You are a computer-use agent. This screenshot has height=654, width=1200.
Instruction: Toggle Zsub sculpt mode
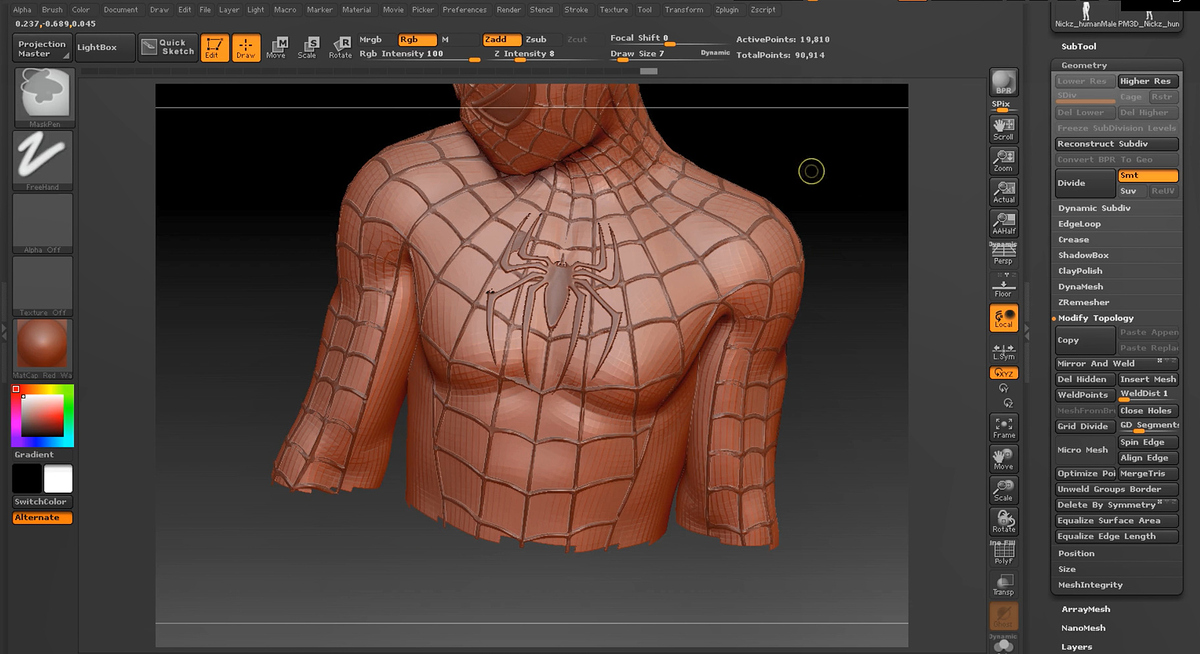(x=536, y=39)
